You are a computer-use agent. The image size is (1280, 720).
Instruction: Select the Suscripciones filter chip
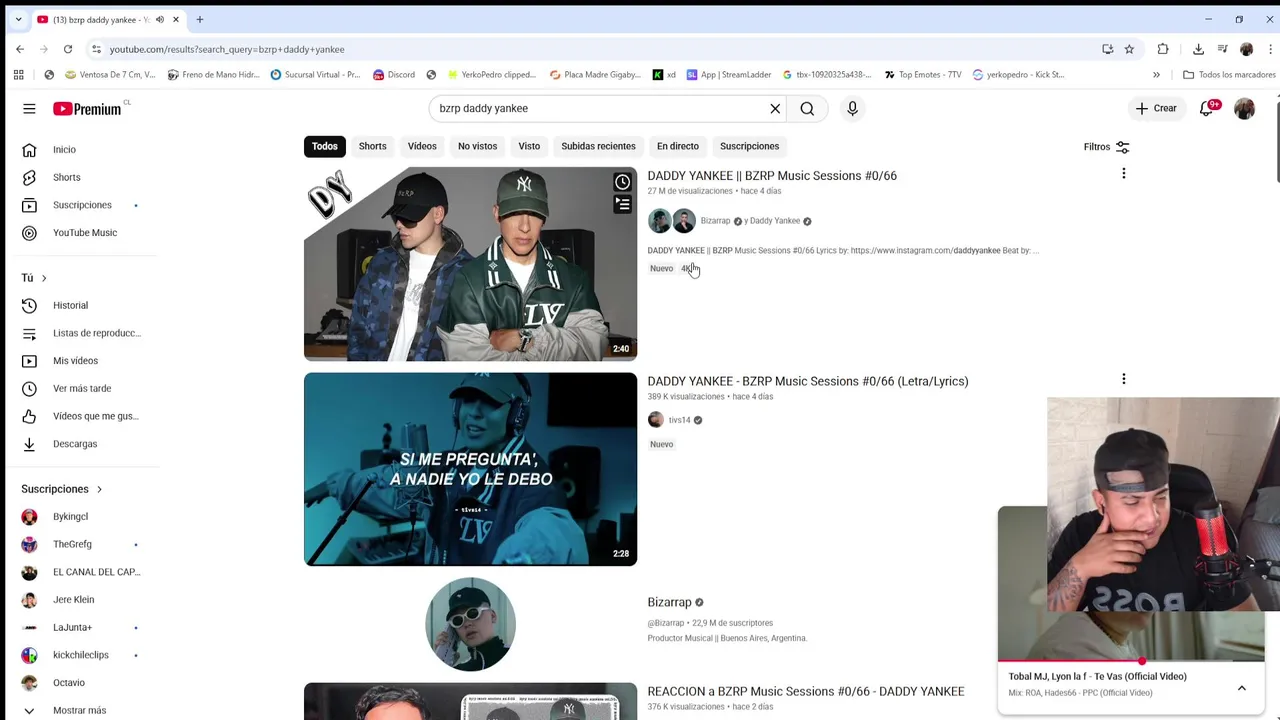point(749,146)
